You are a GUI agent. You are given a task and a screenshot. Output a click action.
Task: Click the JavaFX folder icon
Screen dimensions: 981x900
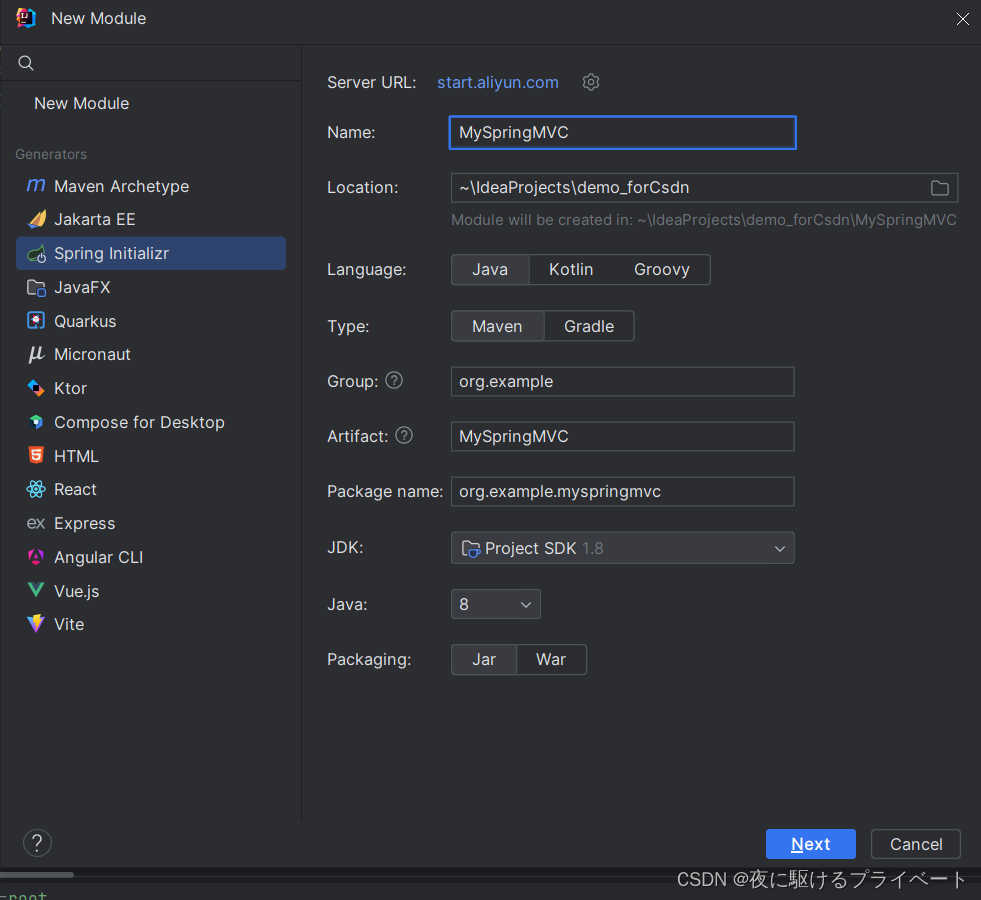(36, 288)
